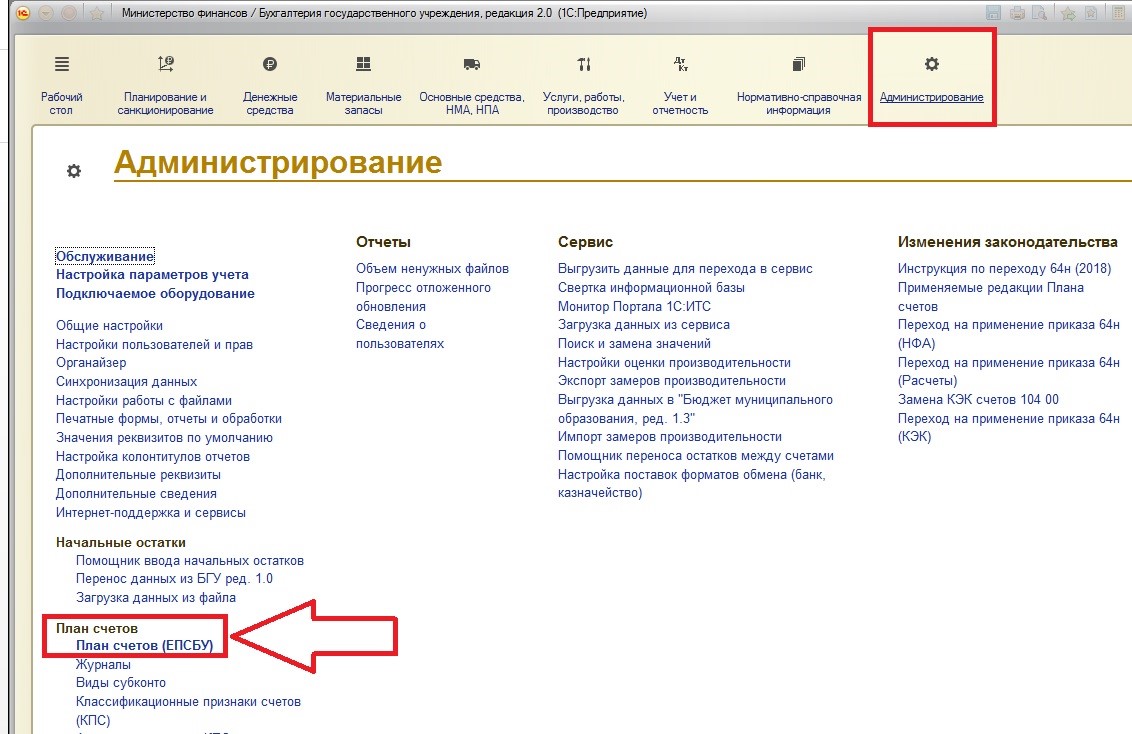Open Интернет-поддержка и сервисы
The width and height of the screenshot is (1132, 734).
[151, 512]
